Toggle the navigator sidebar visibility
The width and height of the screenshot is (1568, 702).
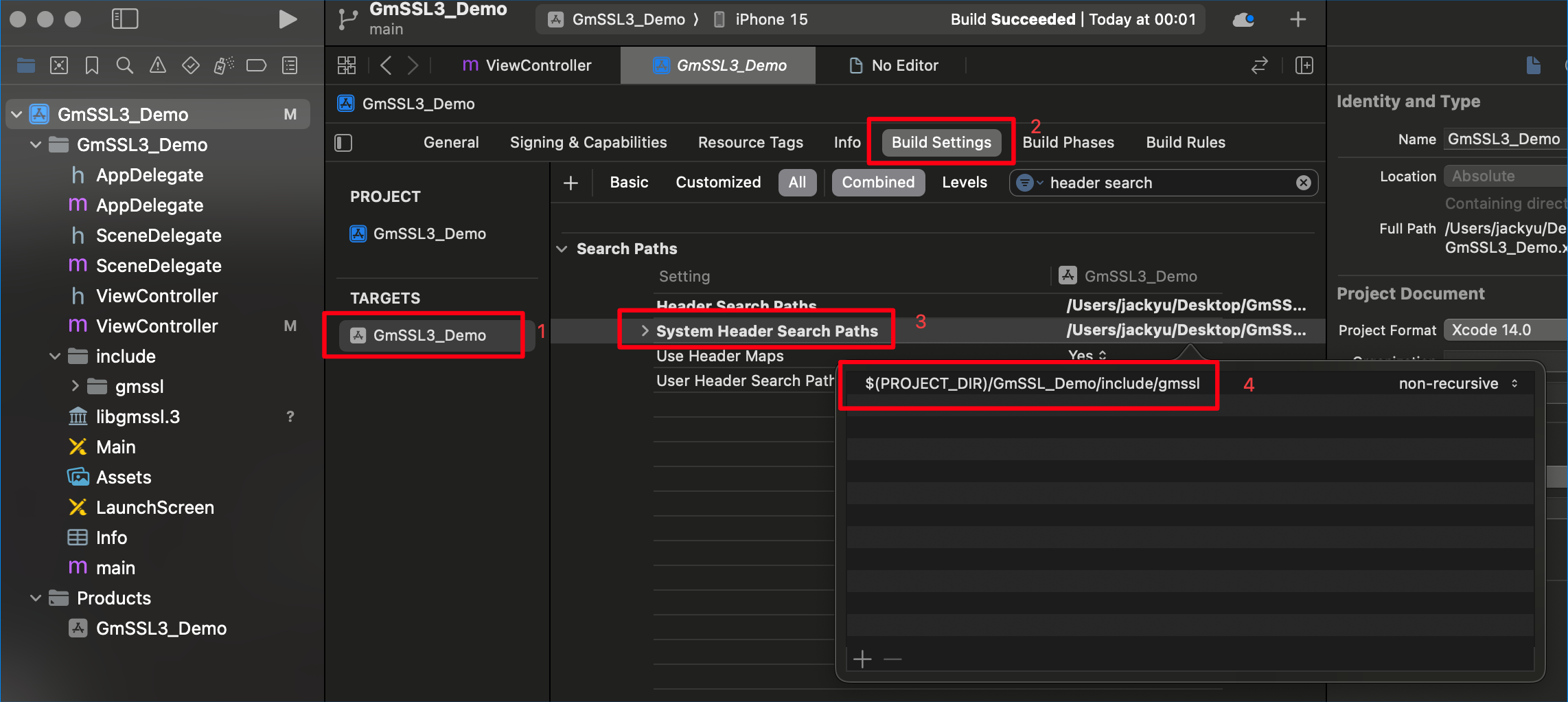pyautogui.click(x=125, y=19)
